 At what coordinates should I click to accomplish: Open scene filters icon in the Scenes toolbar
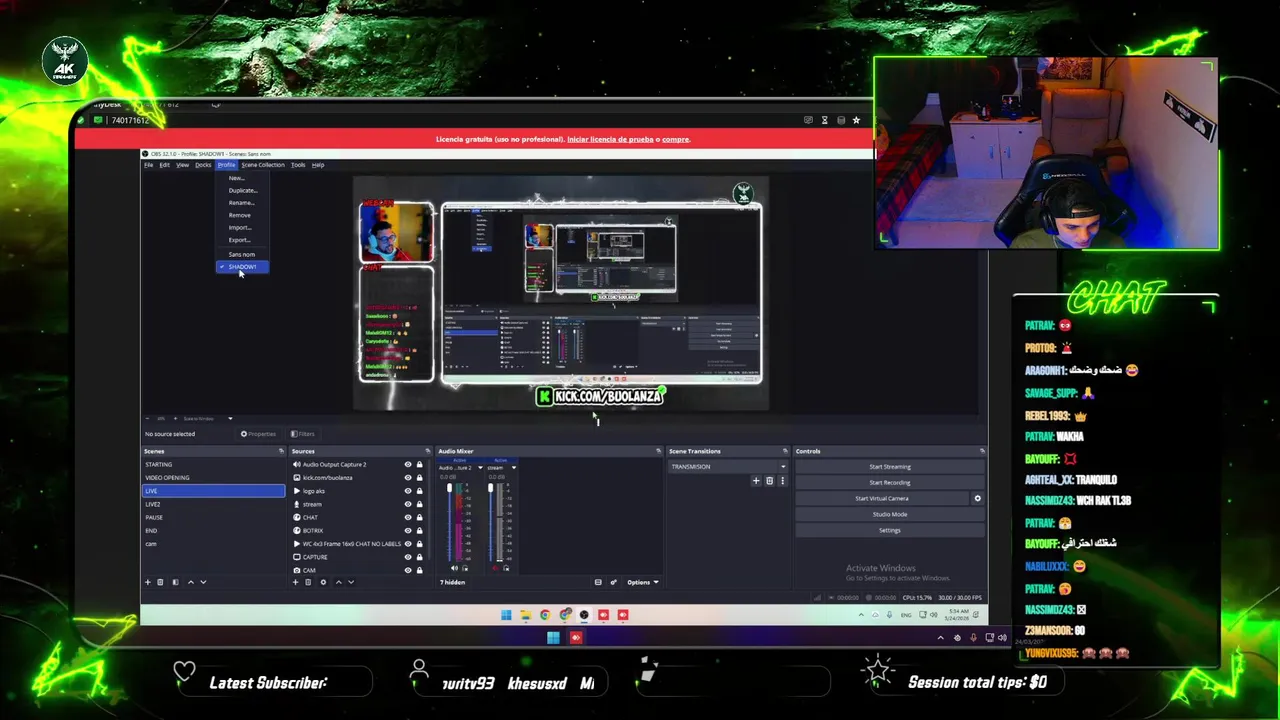[x=175, y=582]
